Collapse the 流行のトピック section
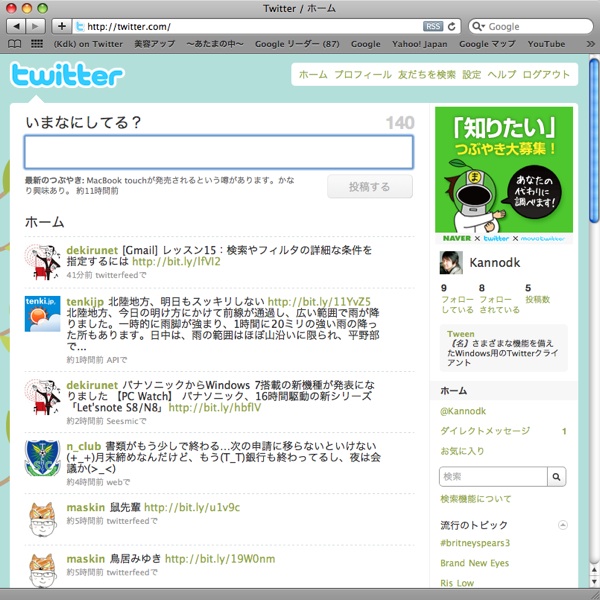Screen dimensions: 600x600 562,525
